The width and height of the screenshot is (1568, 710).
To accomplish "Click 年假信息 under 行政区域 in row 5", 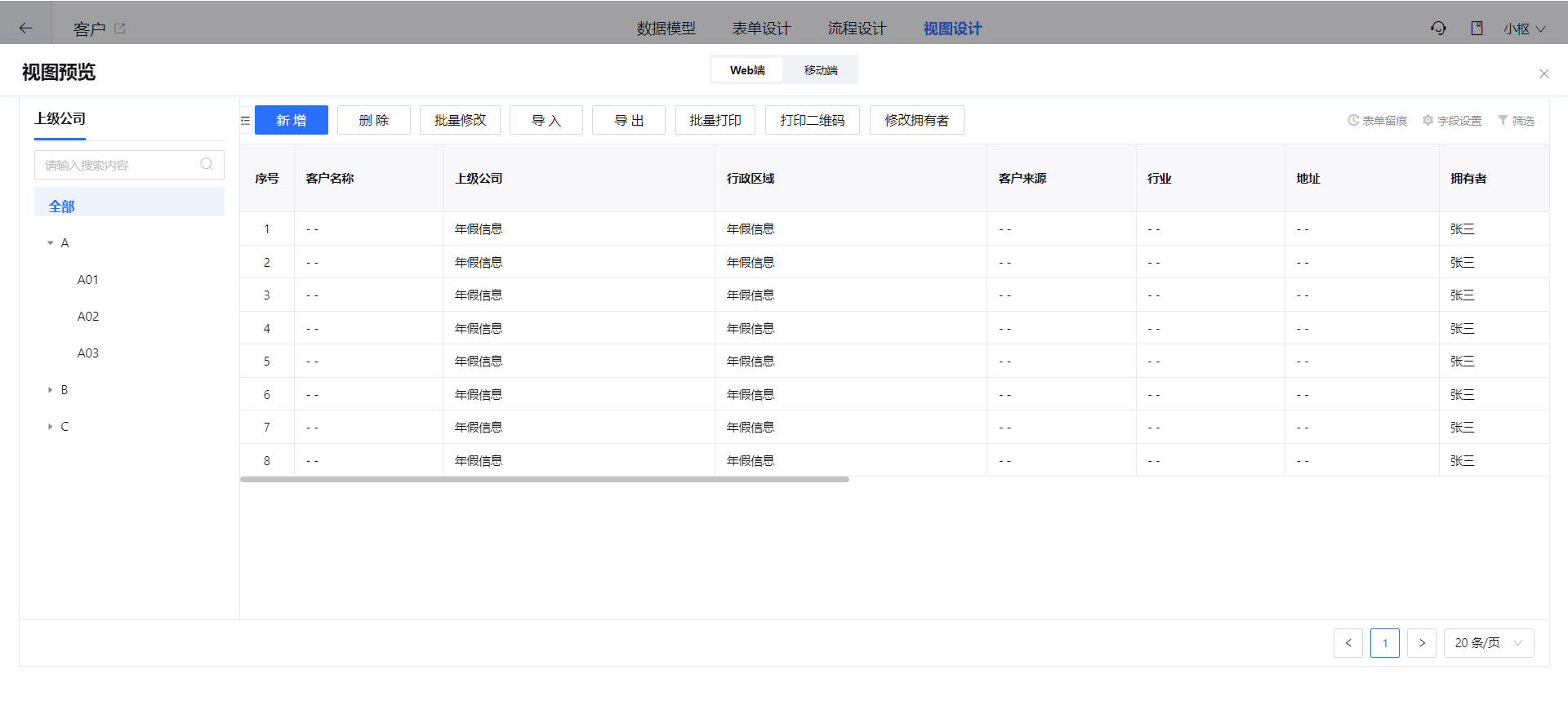I will point(751,362).
